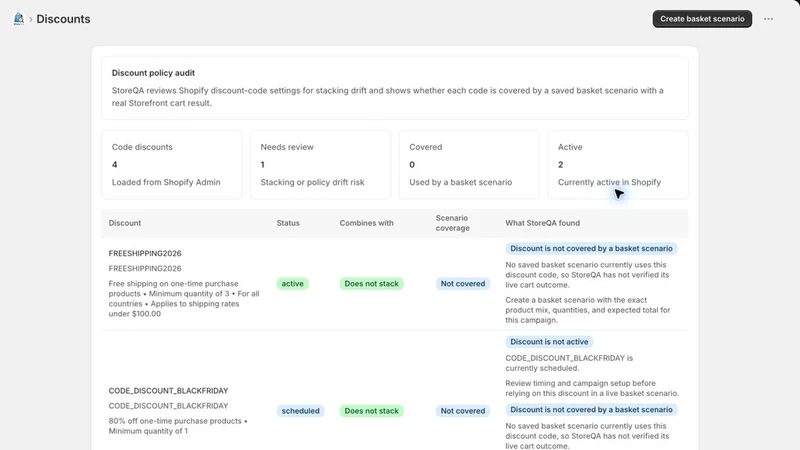Select the Loaded from Shopify Admin caption
The width and height of the screenshot is (800, 450).
coord(166,182)
